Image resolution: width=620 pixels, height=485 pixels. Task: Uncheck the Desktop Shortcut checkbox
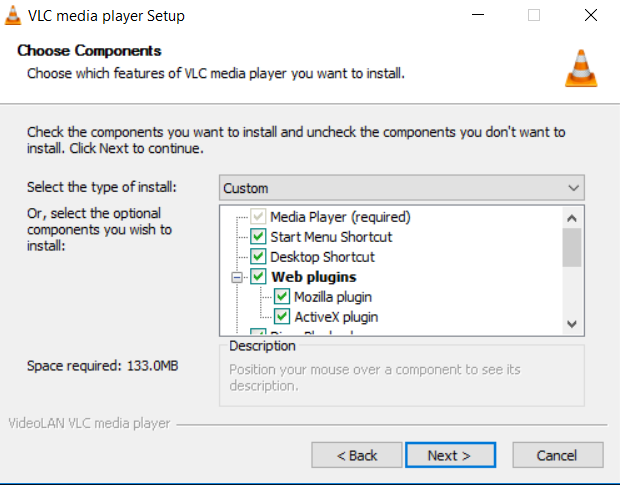tap(259, 257)
